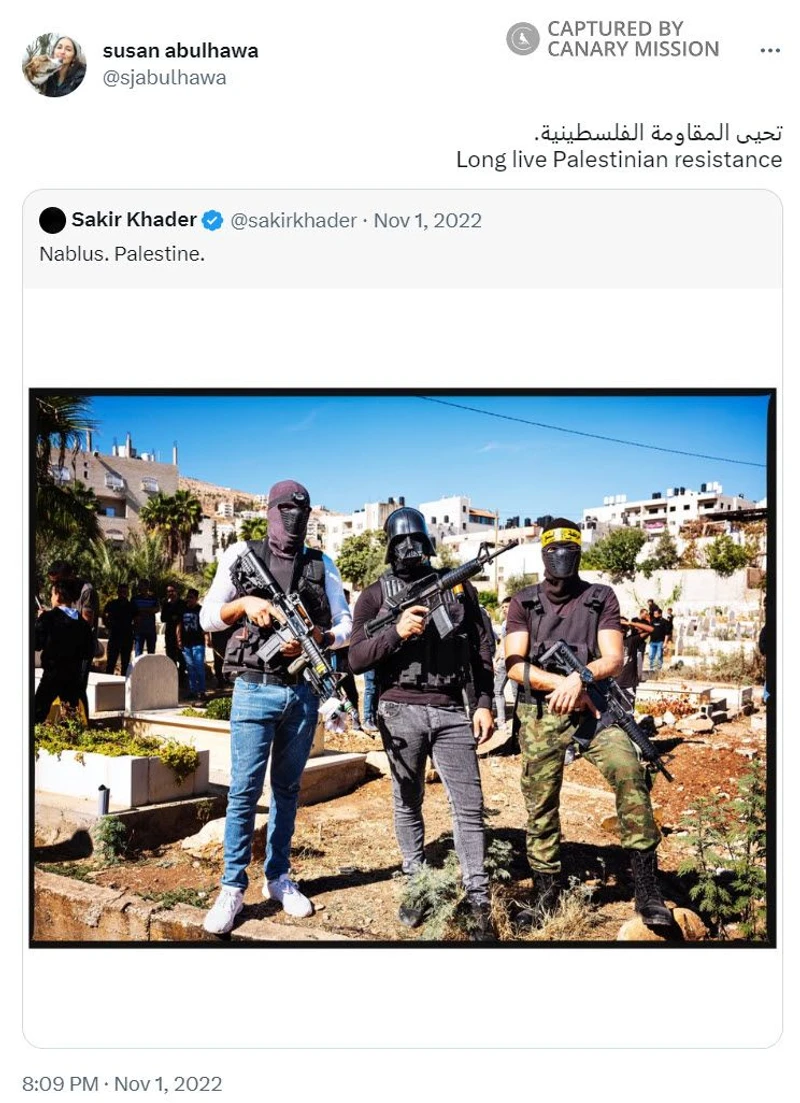Open the three-dot more options menu

pyautogui.click(x=770, y=50)
